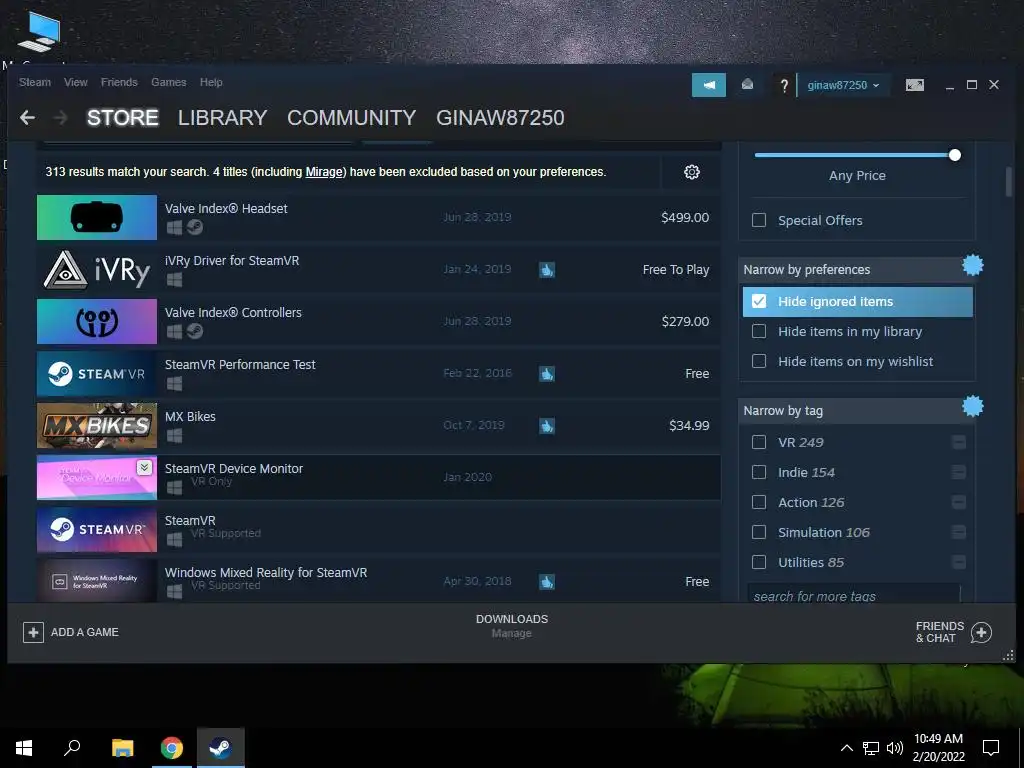Click thumbs-up icon for Windows Mixed Reality
Viewport: 1024px width, 768px height.
[547, 581]
